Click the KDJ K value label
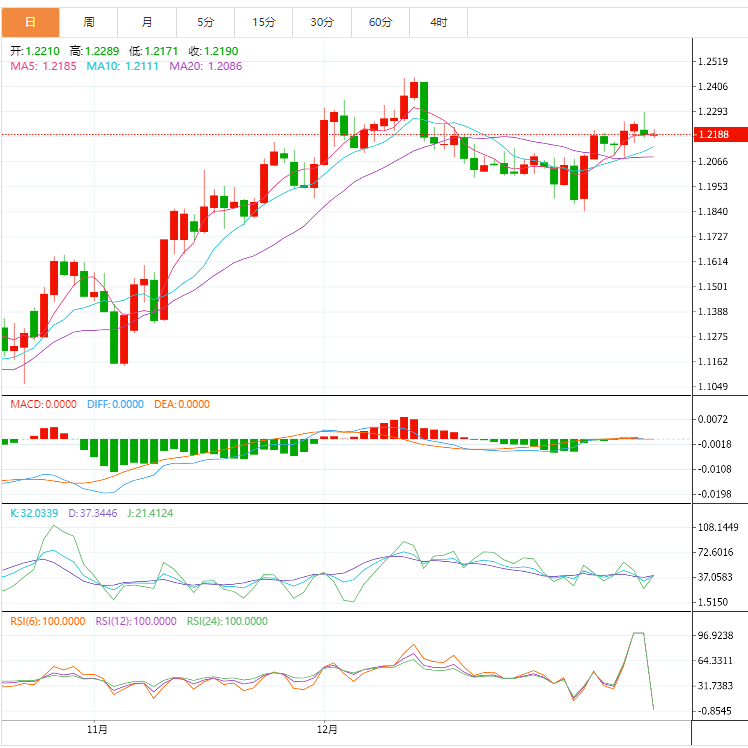The width and height of the screenshot is (748, 748). tap(36, 512)
